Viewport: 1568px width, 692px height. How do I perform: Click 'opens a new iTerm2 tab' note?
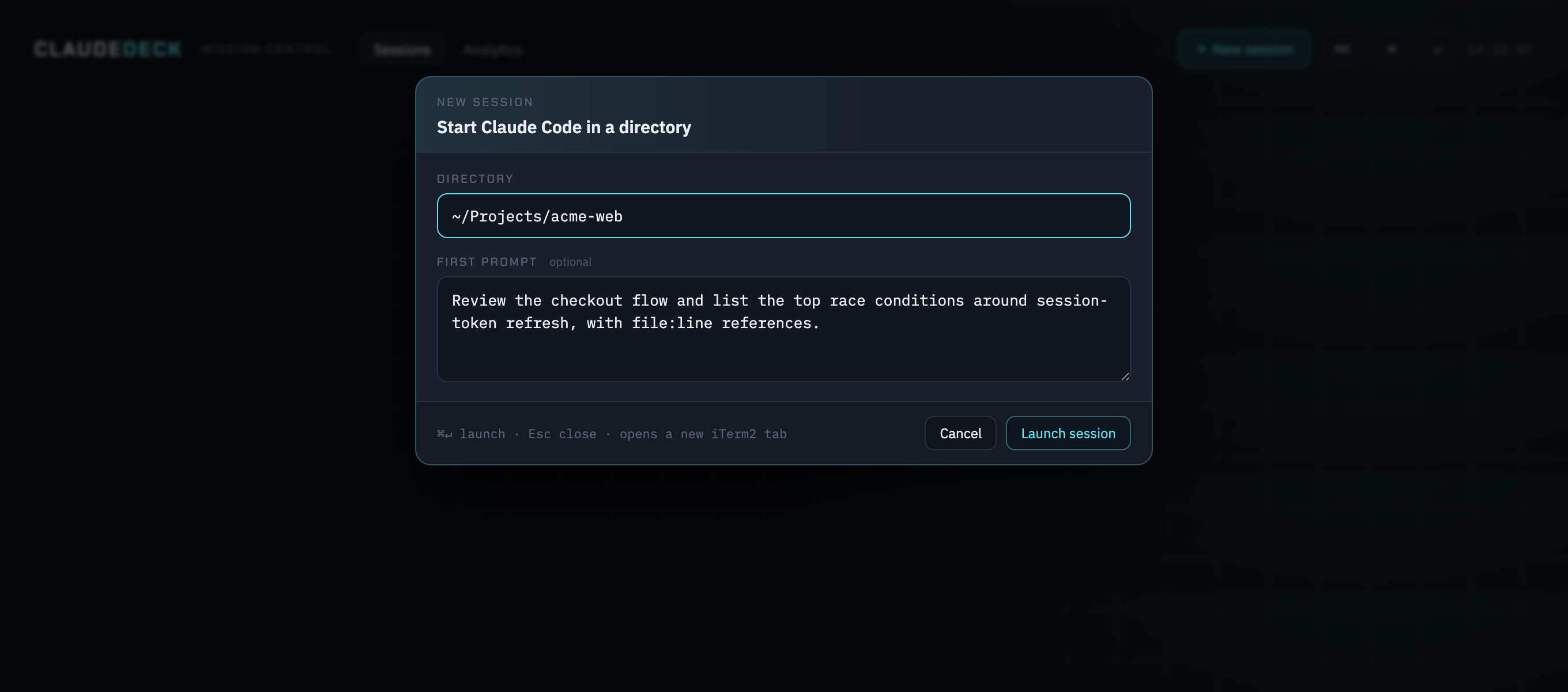coord(703,434)
